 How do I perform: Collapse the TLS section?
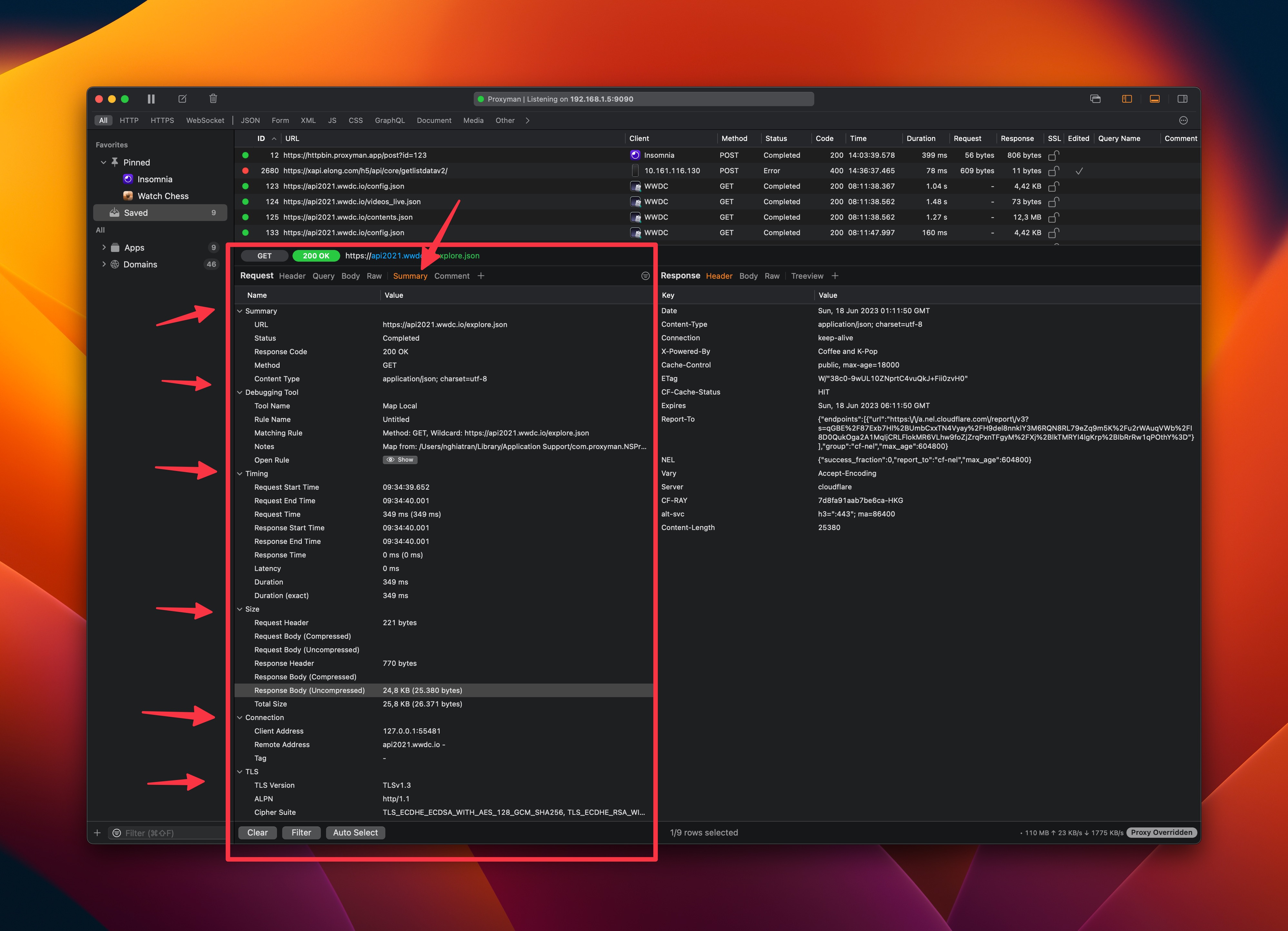click(240, 771)
